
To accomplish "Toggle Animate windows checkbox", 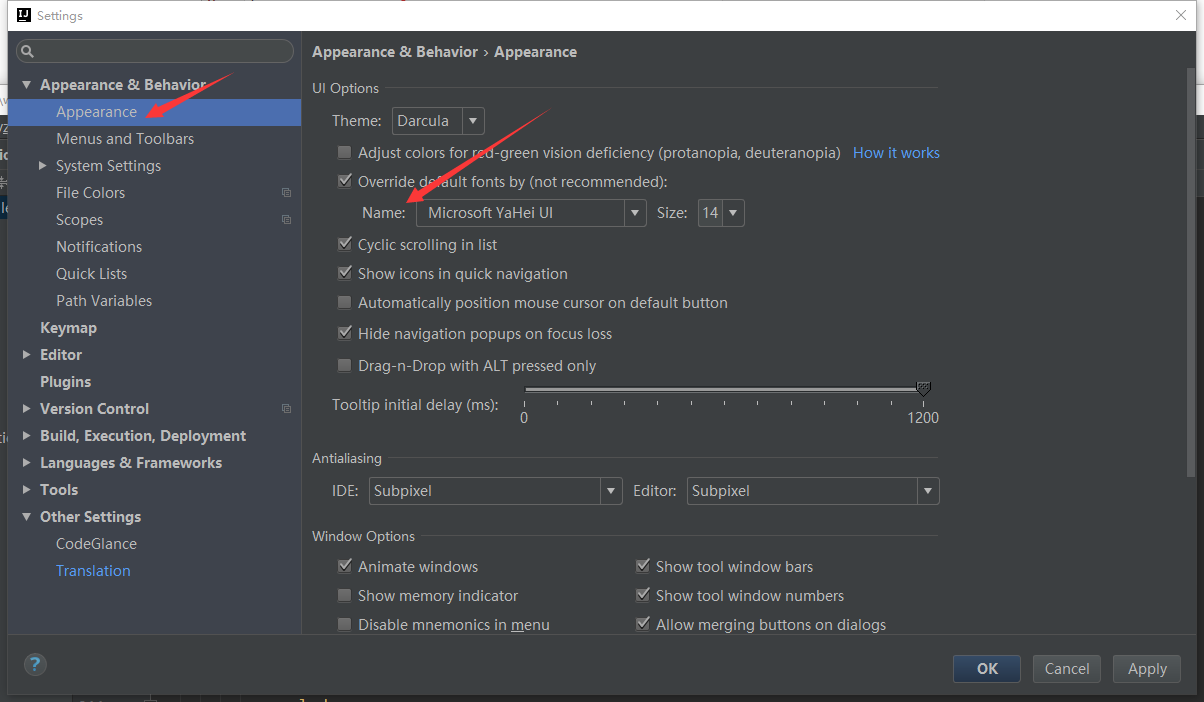I will tap(345, 567).
